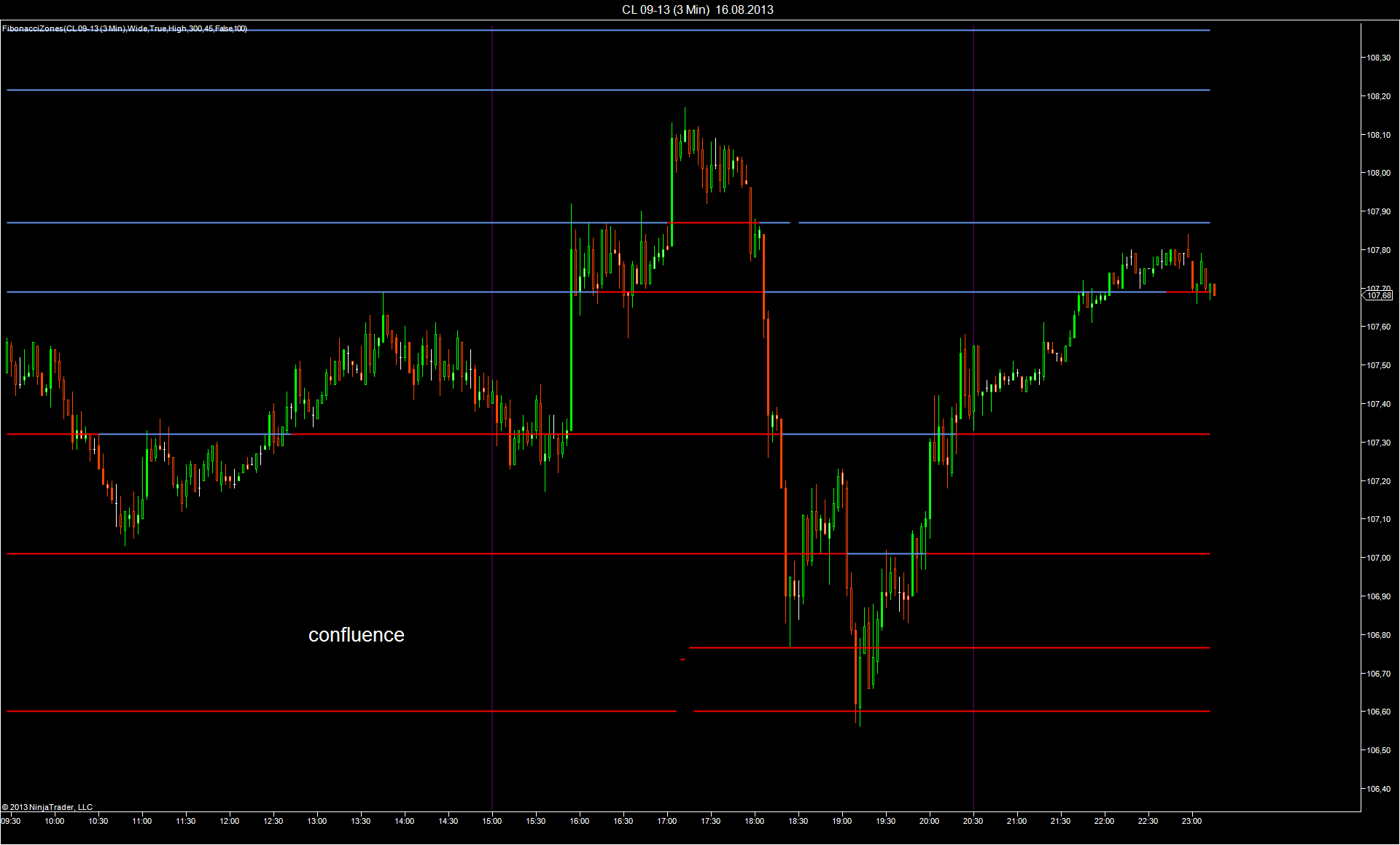This screenshot has width=1400, height=845.
Task: Click the NinjaTrader copyright text
Action: (47, 807)
